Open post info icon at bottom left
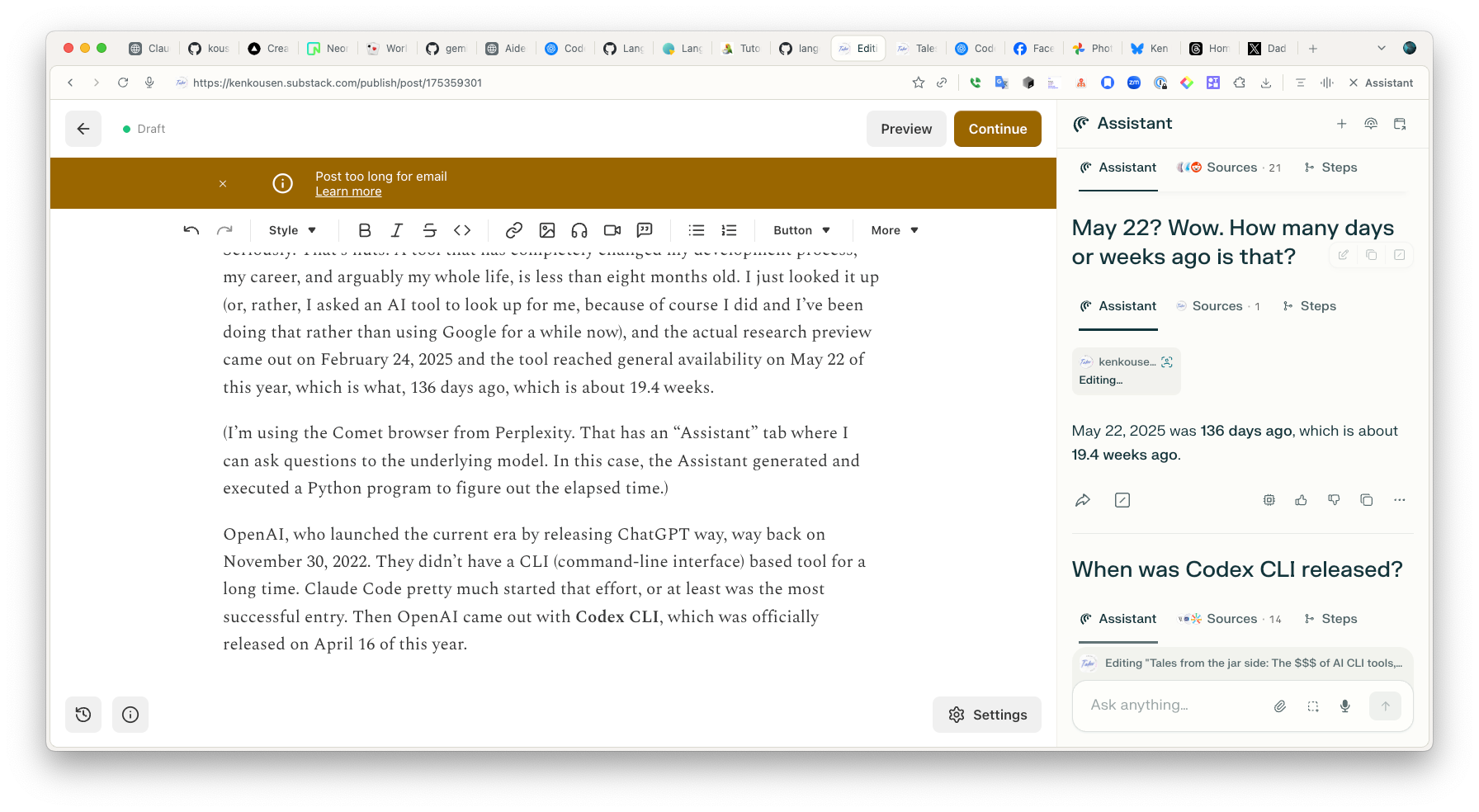This screenshot has width=1479, height=812. click(x=130, y=715)
